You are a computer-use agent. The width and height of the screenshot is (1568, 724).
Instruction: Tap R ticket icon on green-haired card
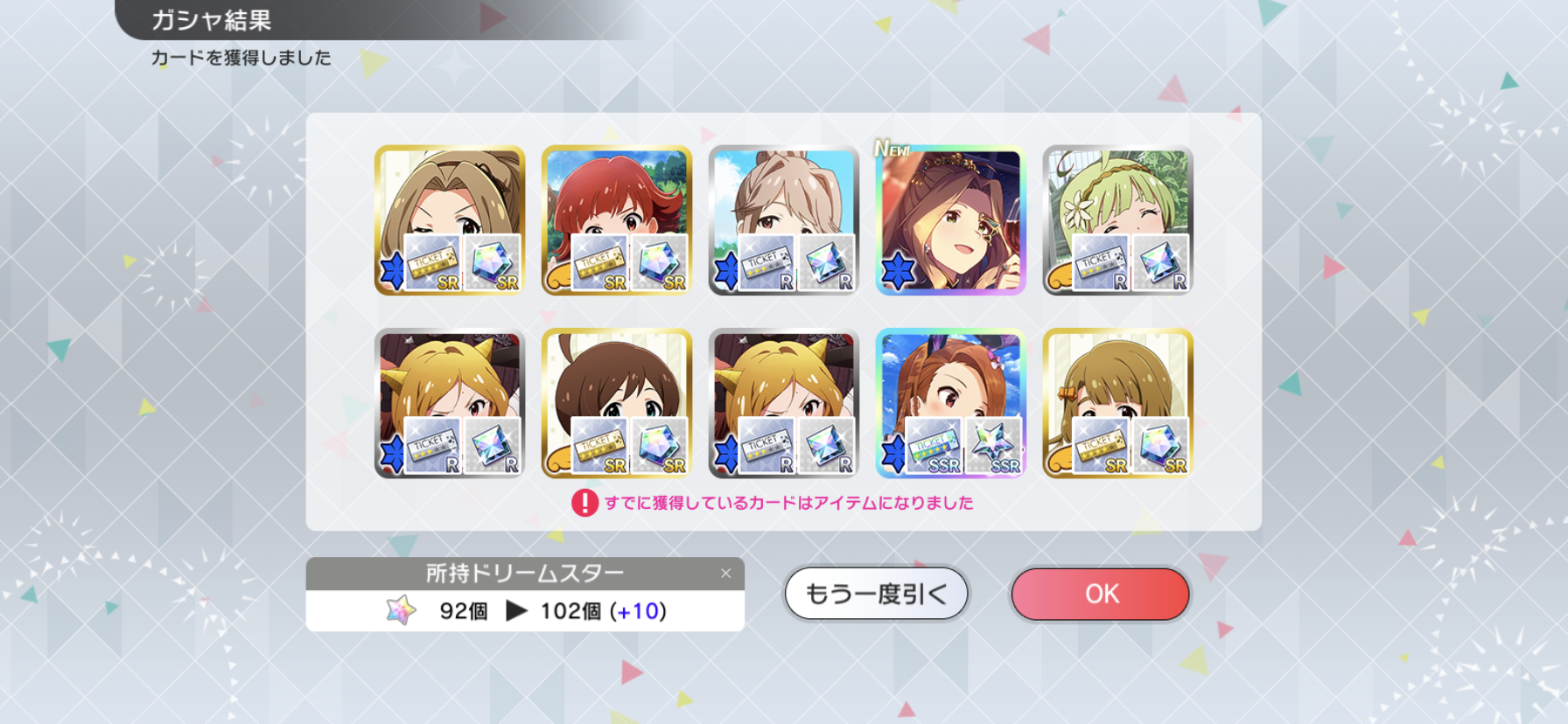point(1101,262)
